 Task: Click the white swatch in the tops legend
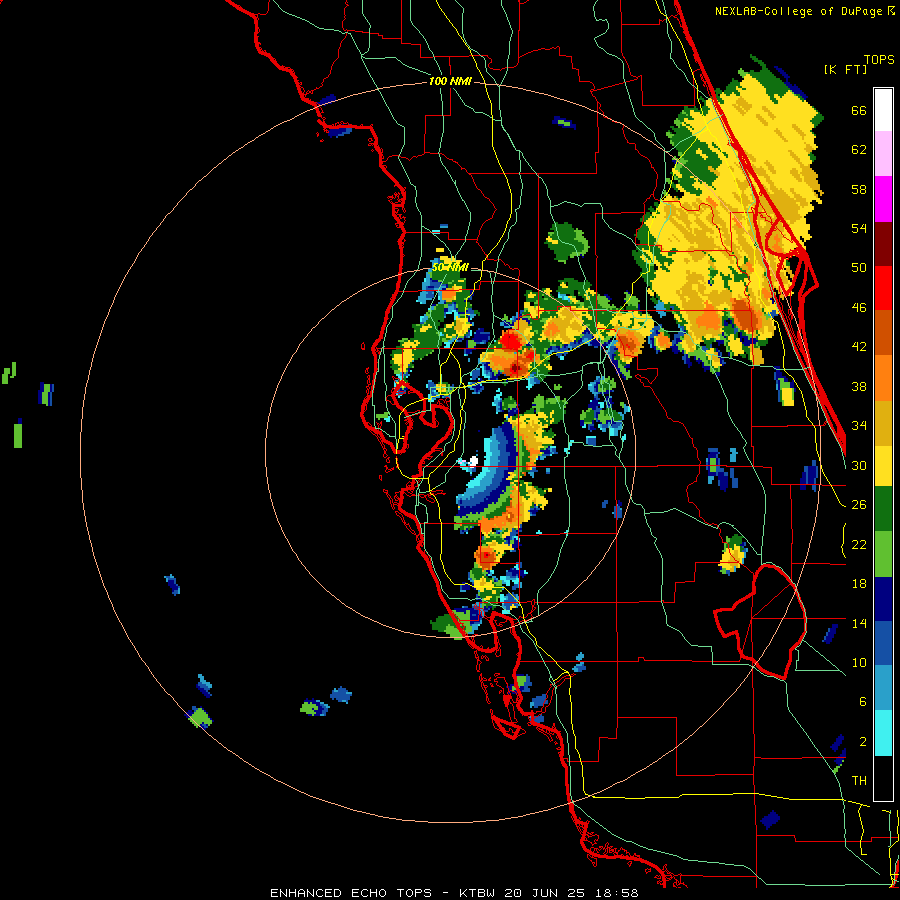pyautogui.click(x=883, y=110)
